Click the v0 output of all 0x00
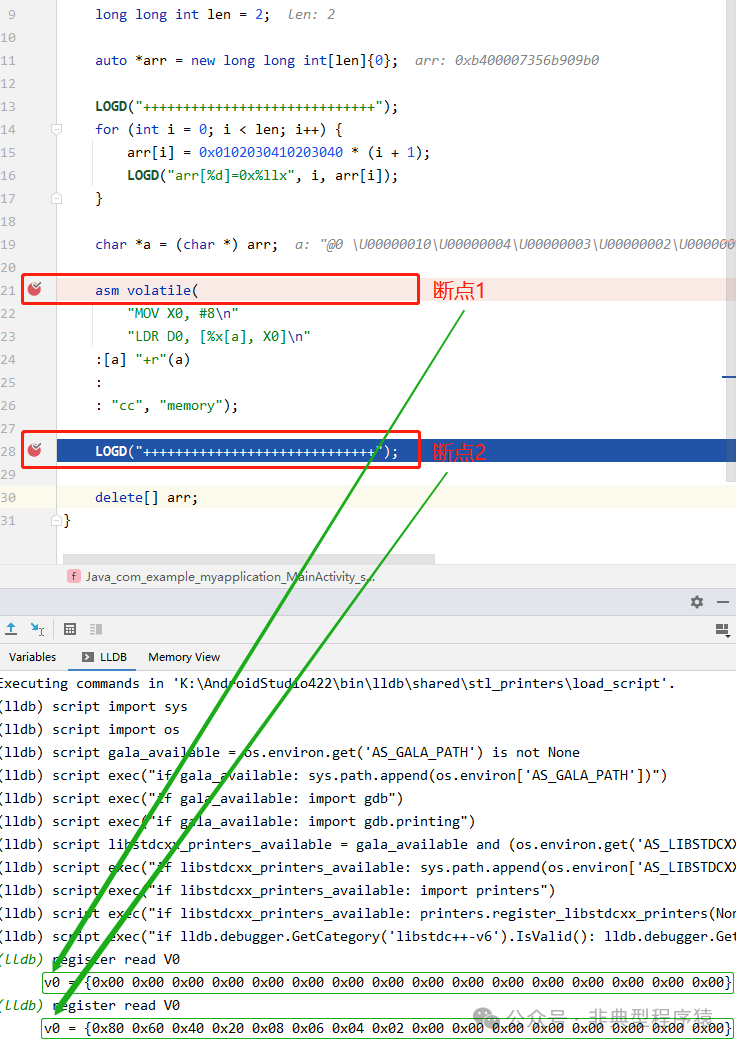The width and height of the screenshot is (736, 1048). coord(388,982)
